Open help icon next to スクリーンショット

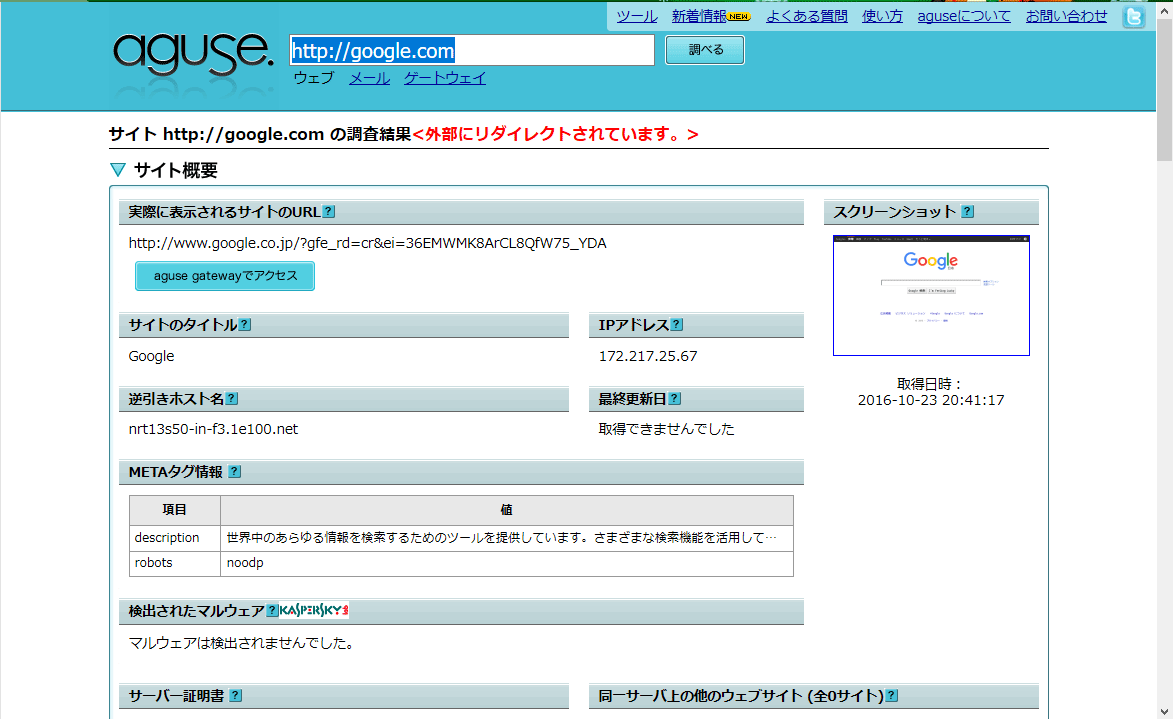[968, 212]
